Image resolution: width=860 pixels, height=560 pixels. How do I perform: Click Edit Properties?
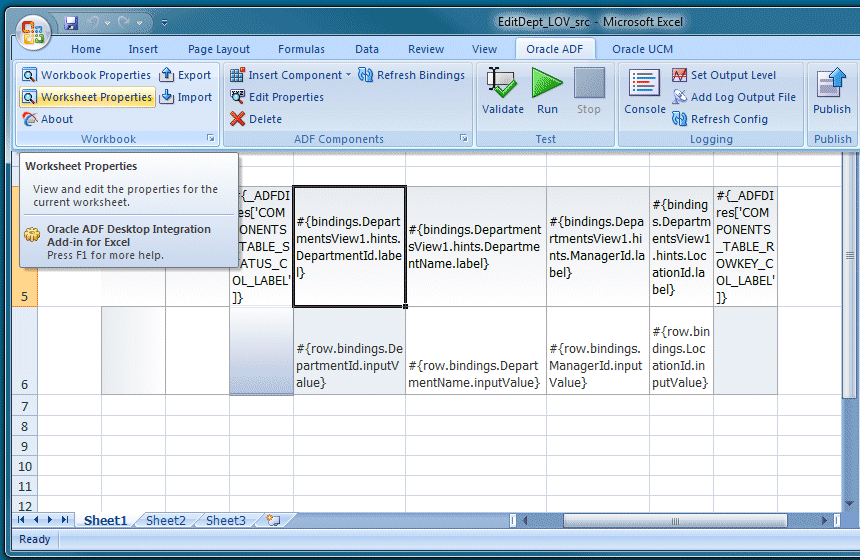(x=277, y=97)
